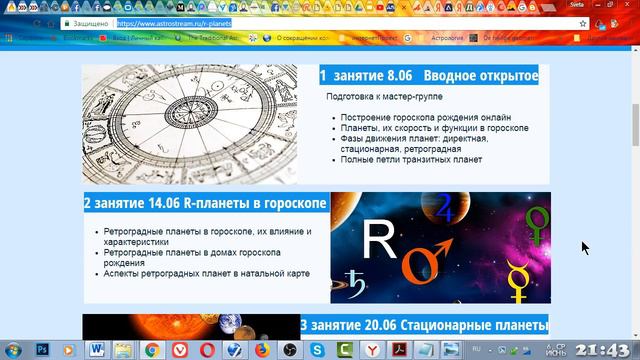Image resolution: width=640 pixels, height=360 pixels.
Task: Click heading 3 занятие 20.06 Стационарные планеты
Action: coord(424,325)
